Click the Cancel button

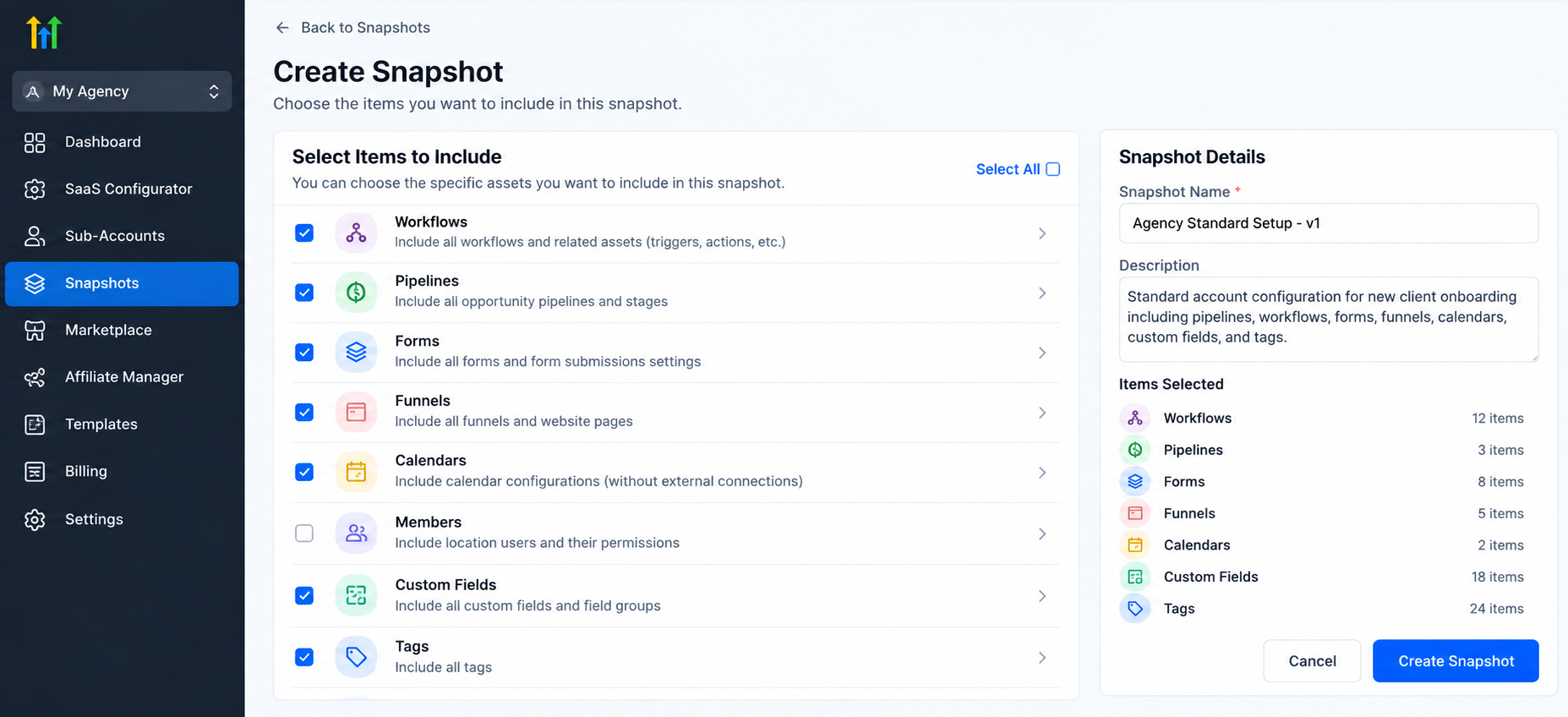pyautogui.click(x=1312, y=661)
